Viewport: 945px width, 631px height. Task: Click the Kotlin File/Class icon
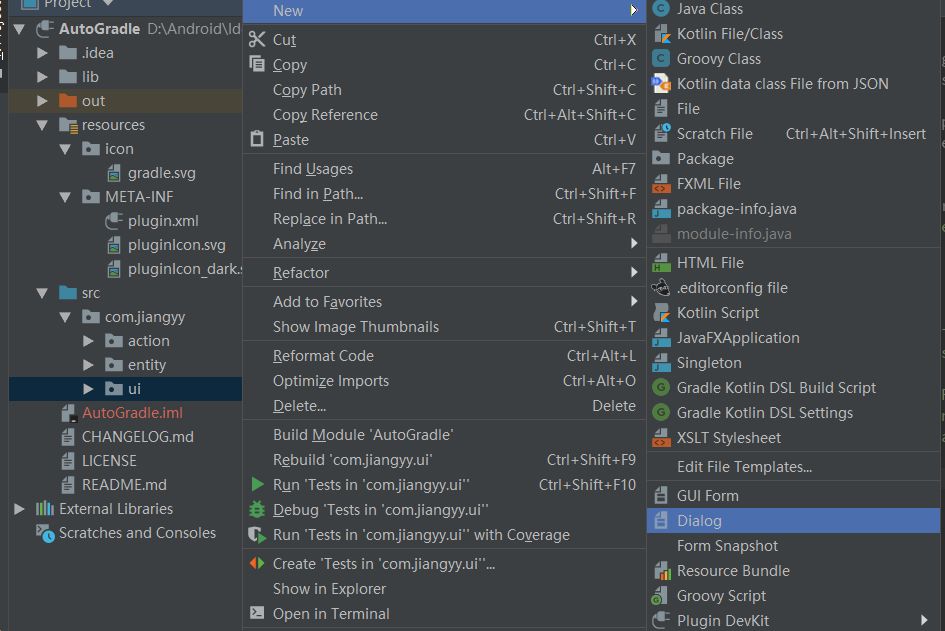662,34
